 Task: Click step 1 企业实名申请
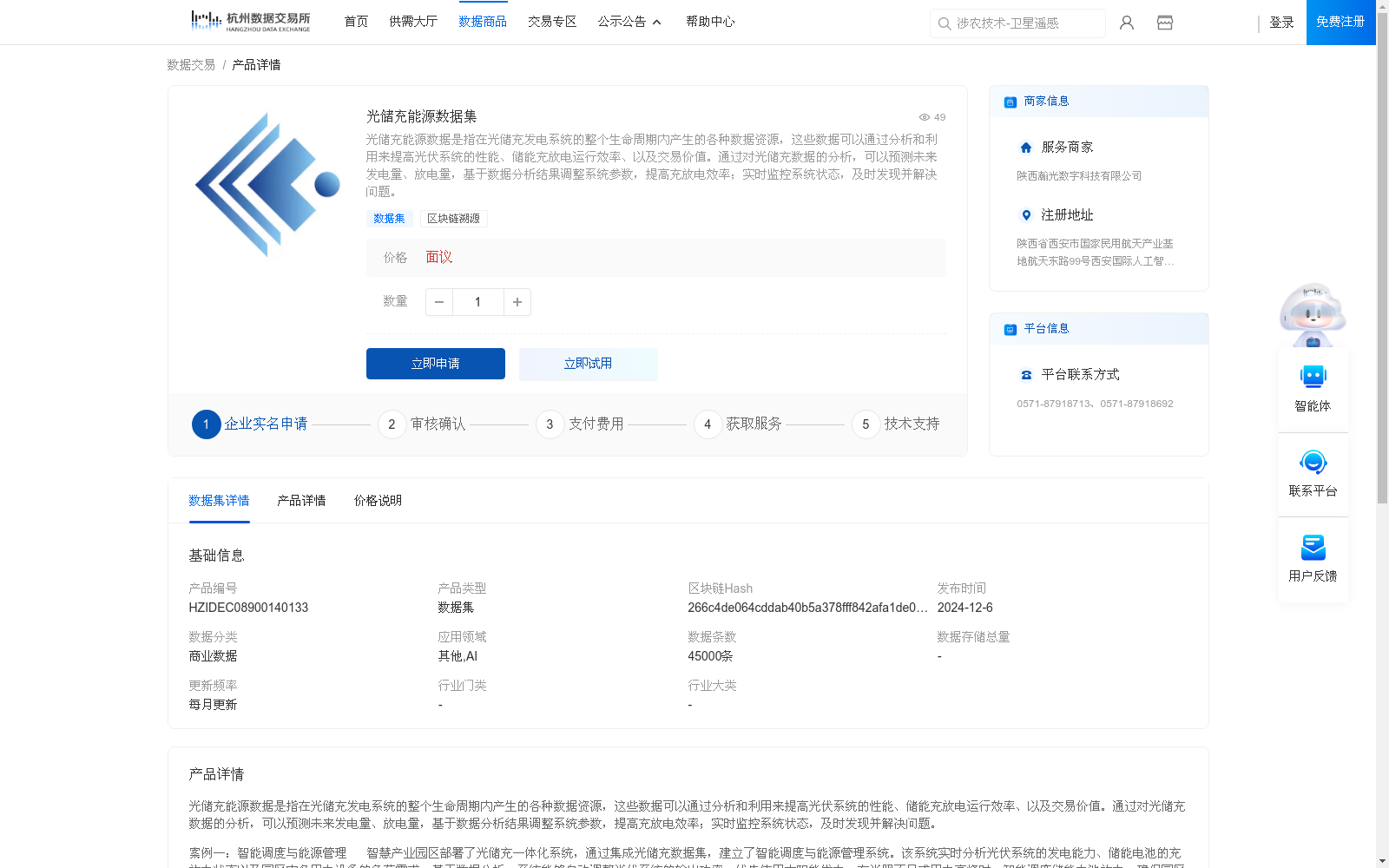[x=250, y=424]
